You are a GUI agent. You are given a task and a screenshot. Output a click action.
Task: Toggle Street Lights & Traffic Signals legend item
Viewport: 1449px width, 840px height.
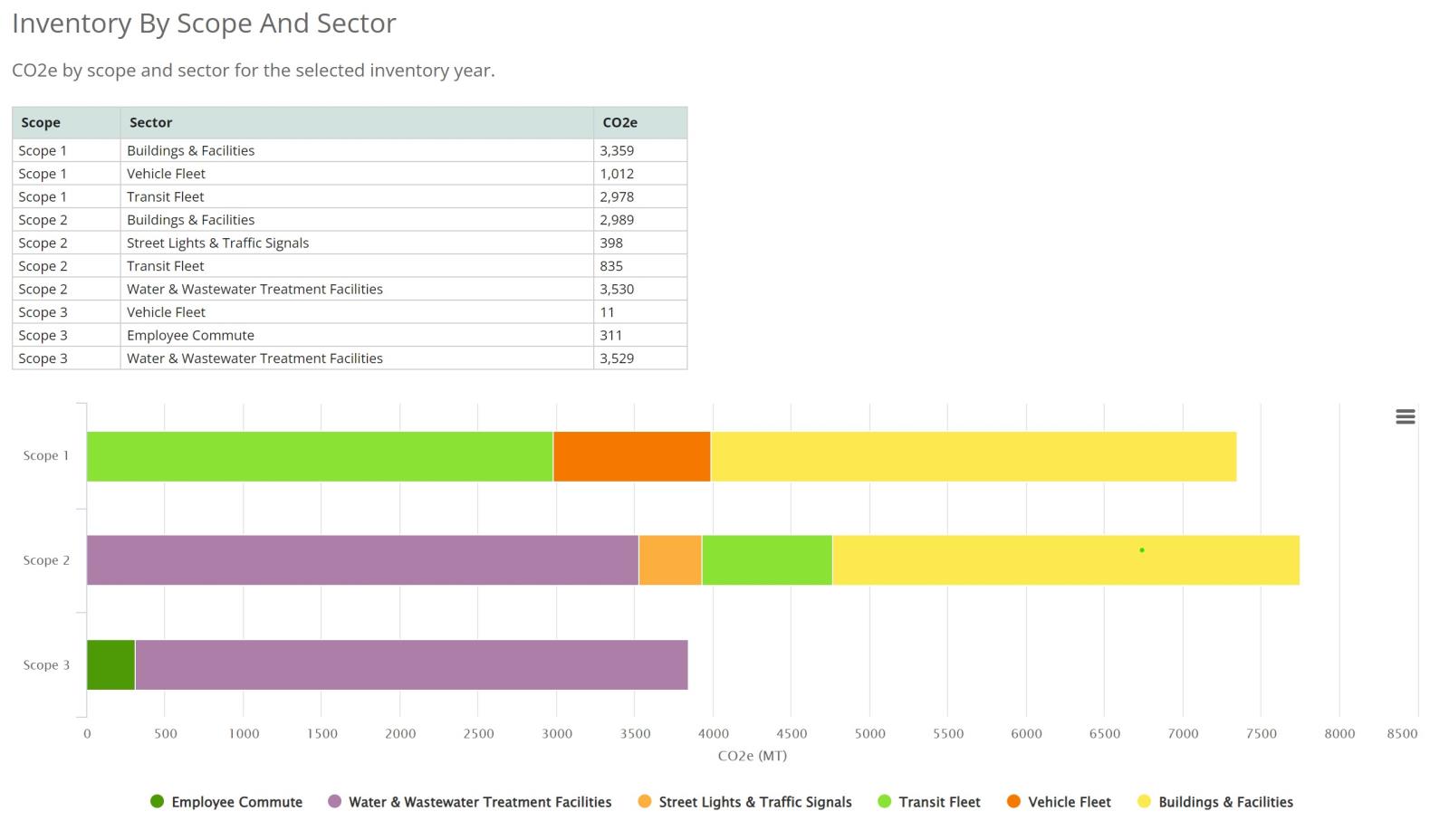point(744,802)
